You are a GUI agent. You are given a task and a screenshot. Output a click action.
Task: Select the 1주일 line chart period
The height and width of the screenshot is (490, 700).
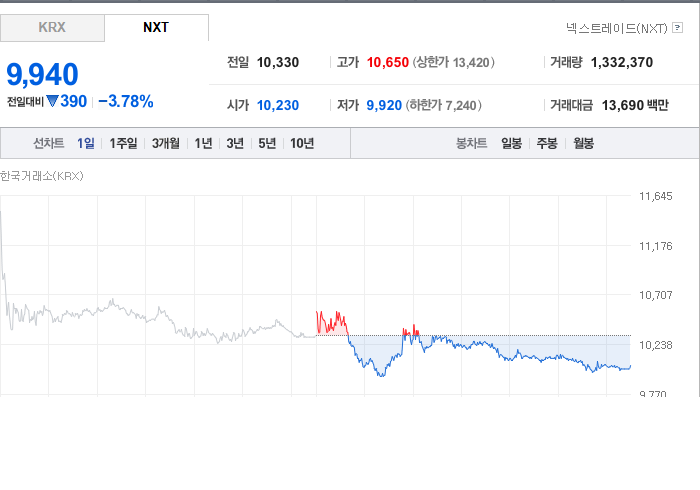(123, 143)
